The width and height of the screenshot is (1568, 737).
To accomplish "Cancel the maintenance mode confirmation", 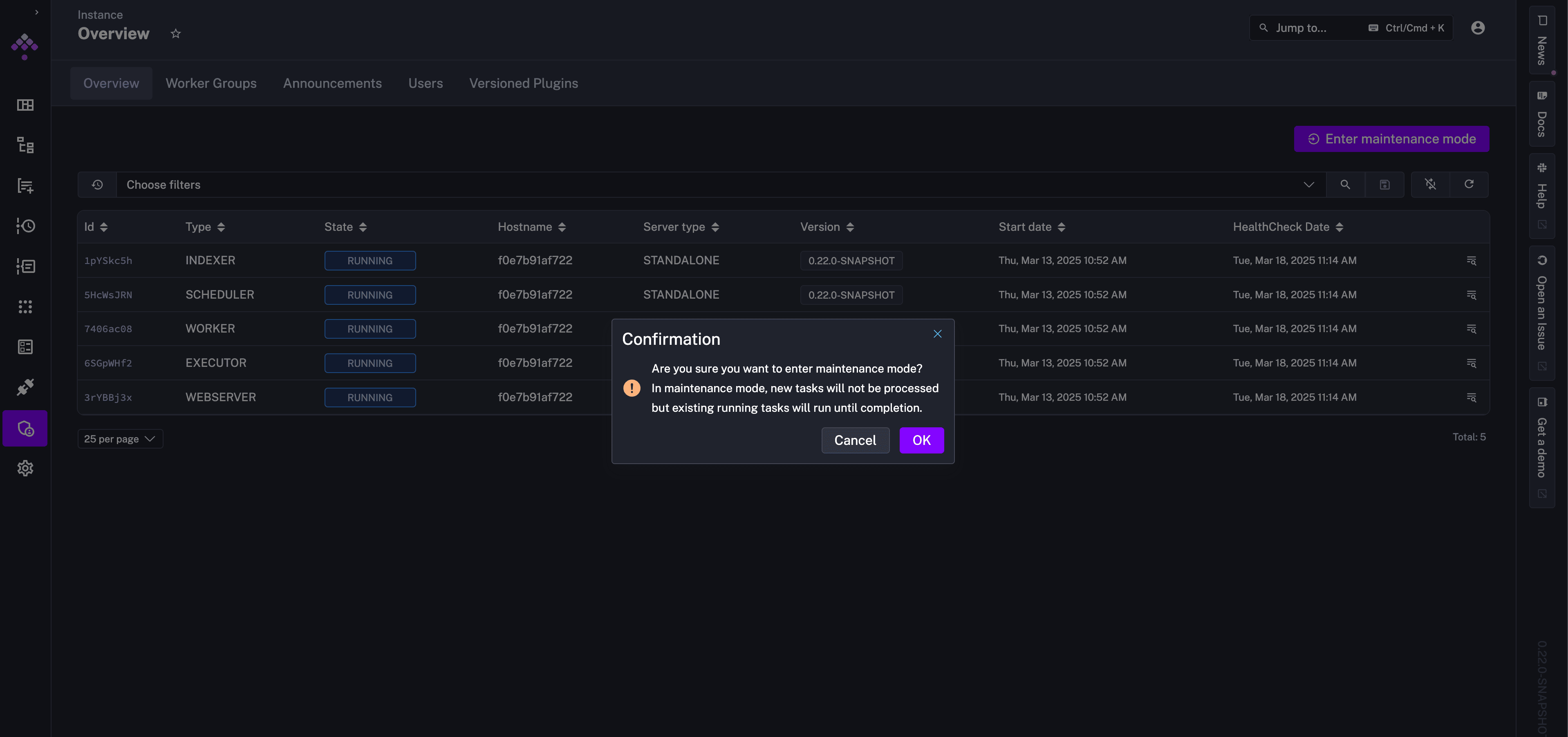I will 855,440.
